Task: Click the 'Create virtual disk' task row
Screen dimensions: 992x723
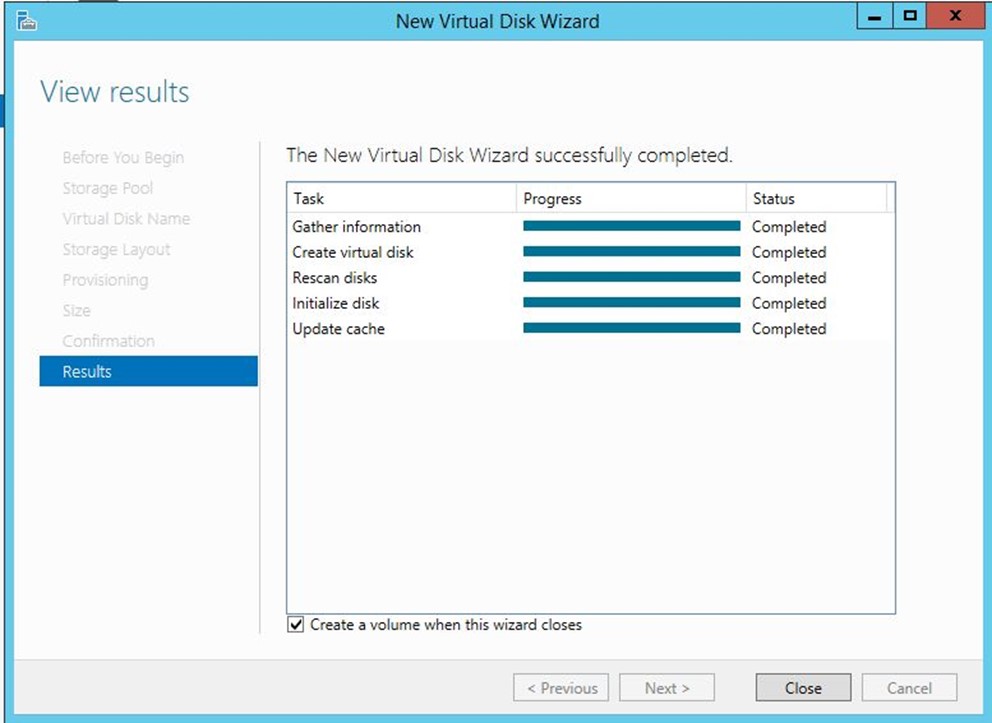Action: 591,252
